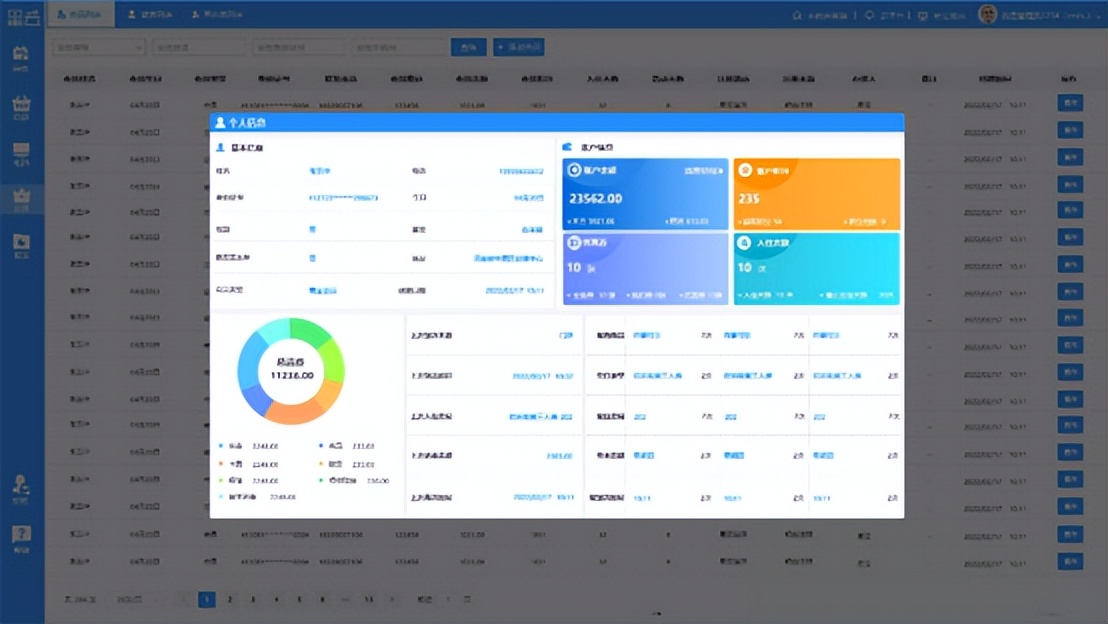
Task: Click the blue balance card showing 23562.00
Action: click(x=645, y=194)
